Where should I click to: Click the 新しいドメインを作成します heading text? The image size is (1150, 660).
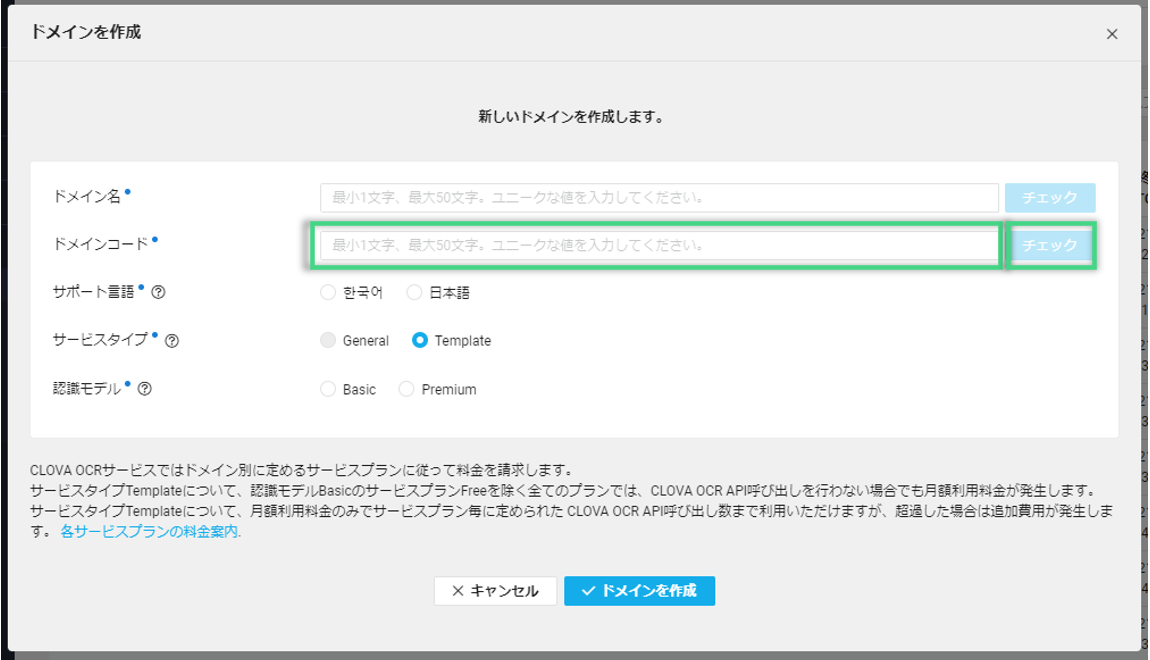(x=571, y=117)
